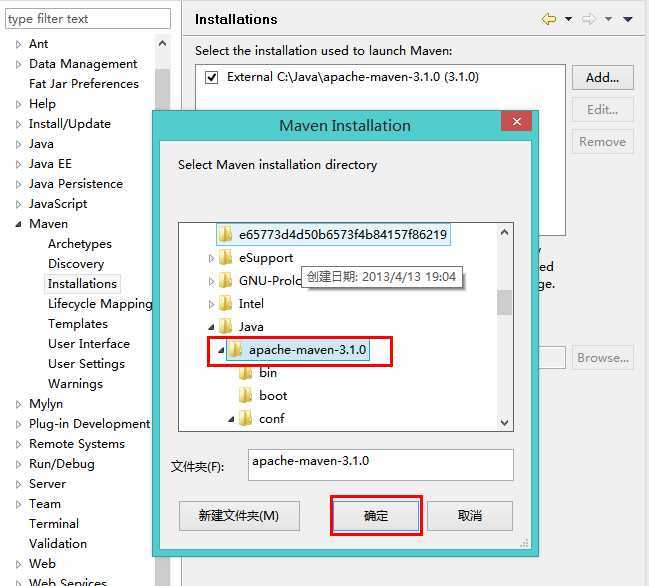Open the back history dropdown arrow
Screen dimensions: 649x586
pyautogui.click(x=569, y=19)
